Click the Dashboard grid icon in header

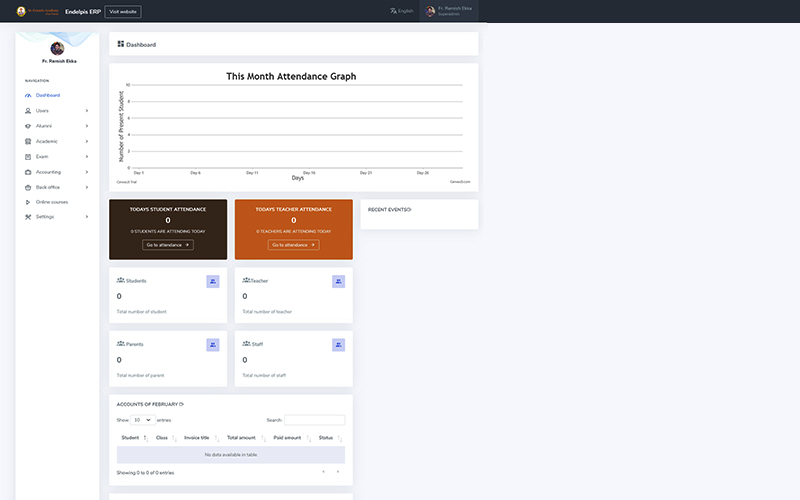click(121, 44)
